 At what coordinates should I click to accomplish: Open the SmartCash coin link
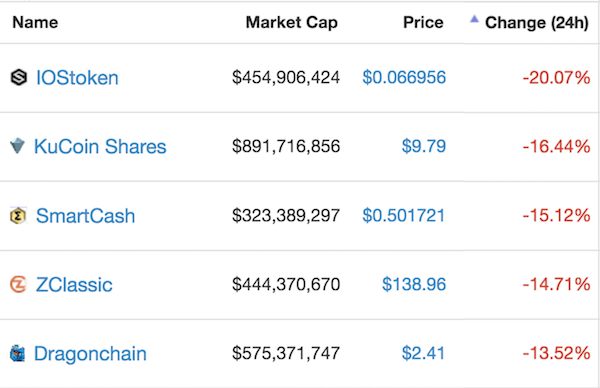pyautogui.click(x=85, y=216)
